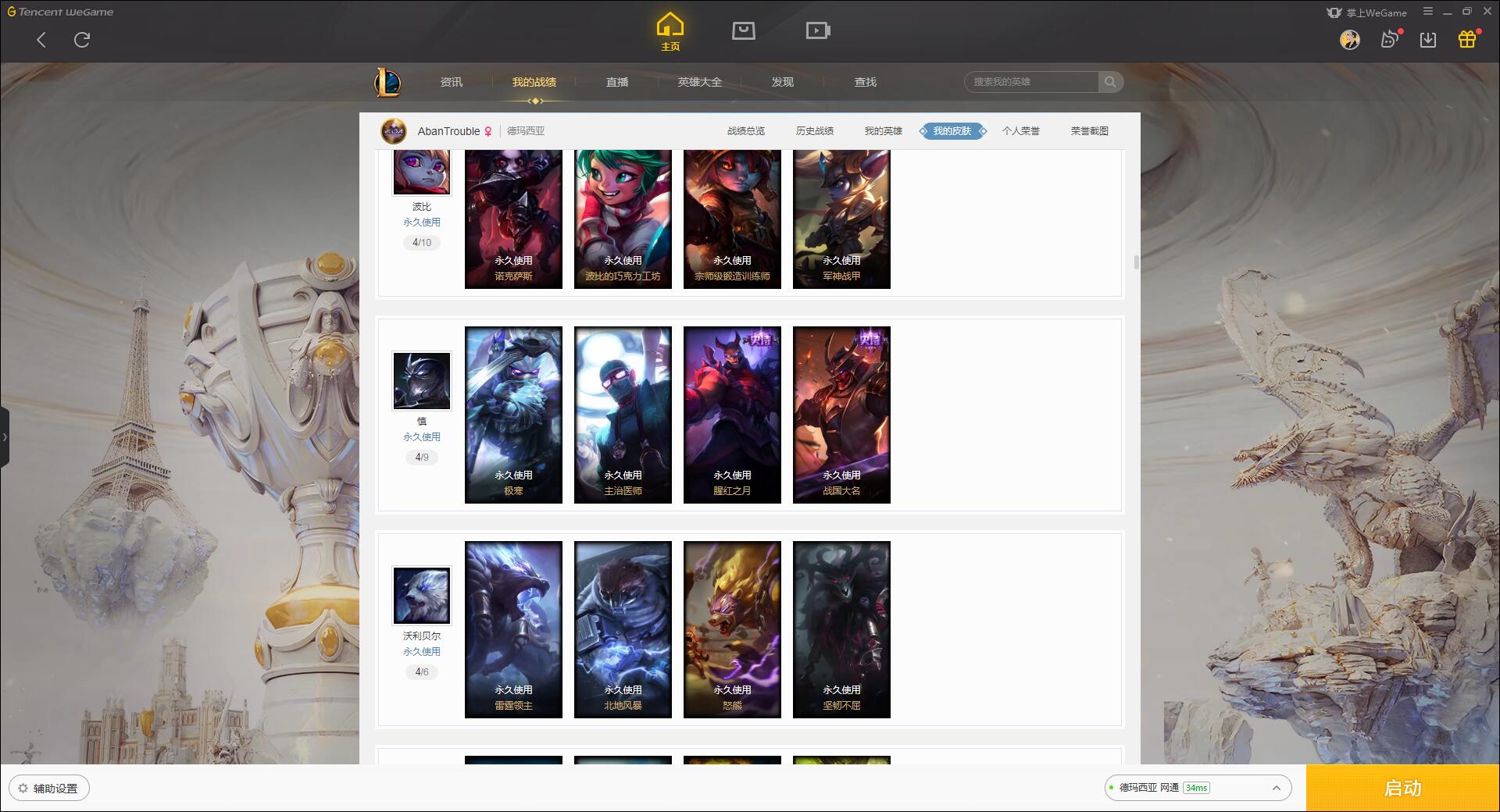Click the page vertical scrollbar thumb
This screenshot has height=812, width=1500.
coord(1136,262)
